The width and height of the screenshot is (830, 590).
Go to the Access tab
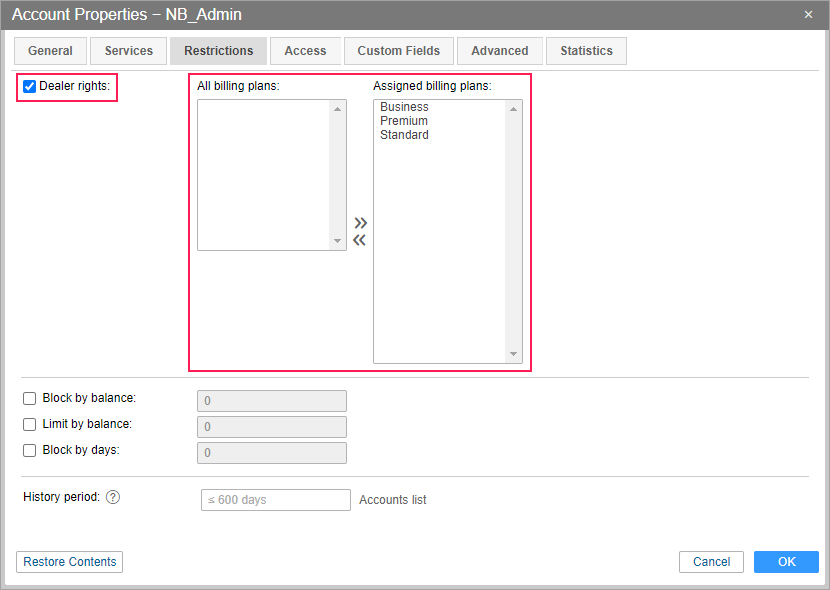point(305,51)
